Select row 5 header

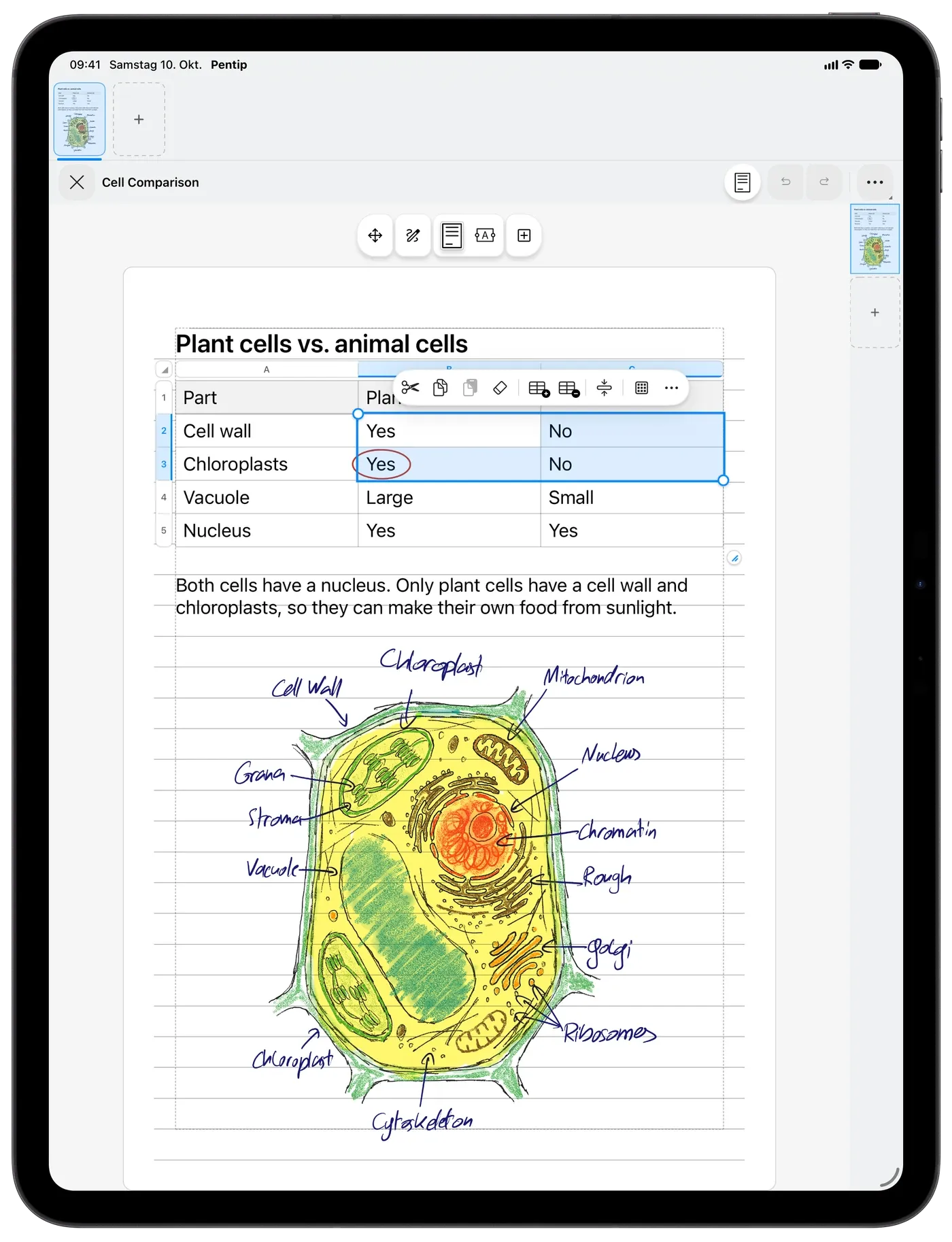(x=164, y=531)
